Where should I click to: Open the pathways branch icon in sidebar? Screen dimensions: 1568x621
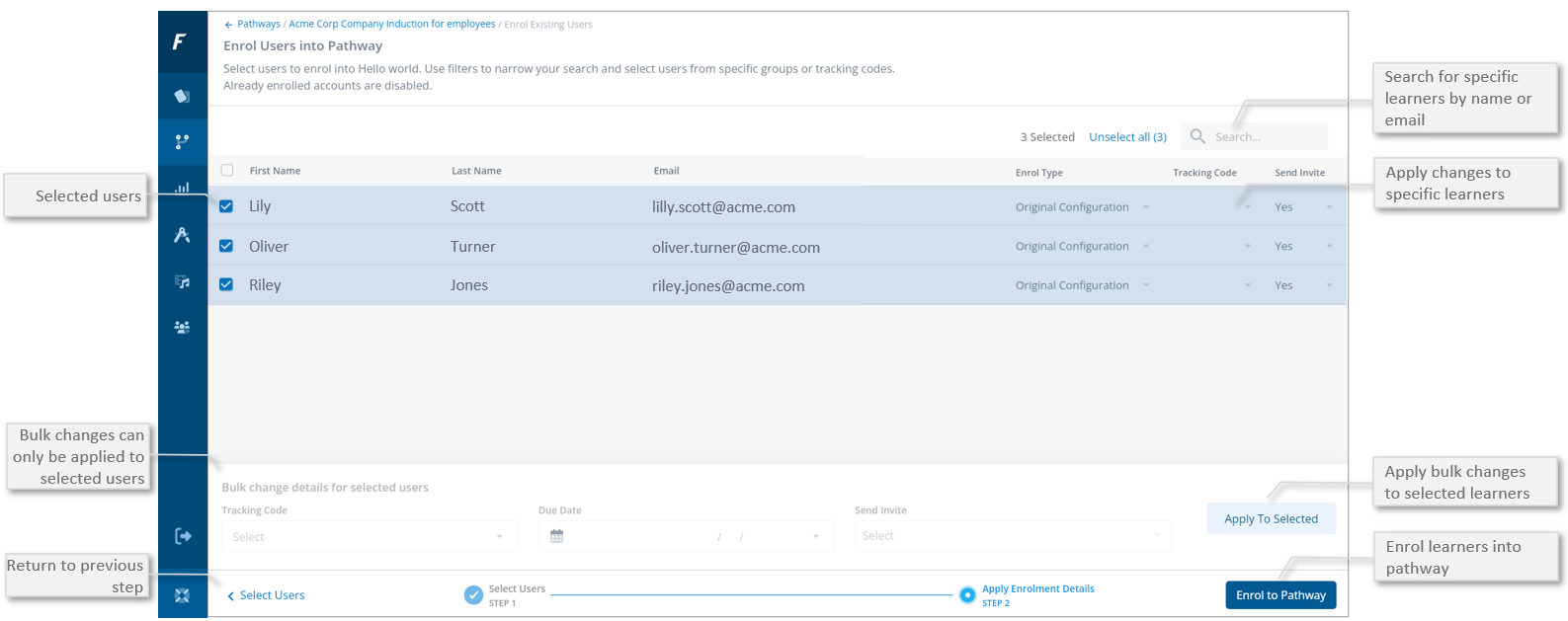[182, 142]
